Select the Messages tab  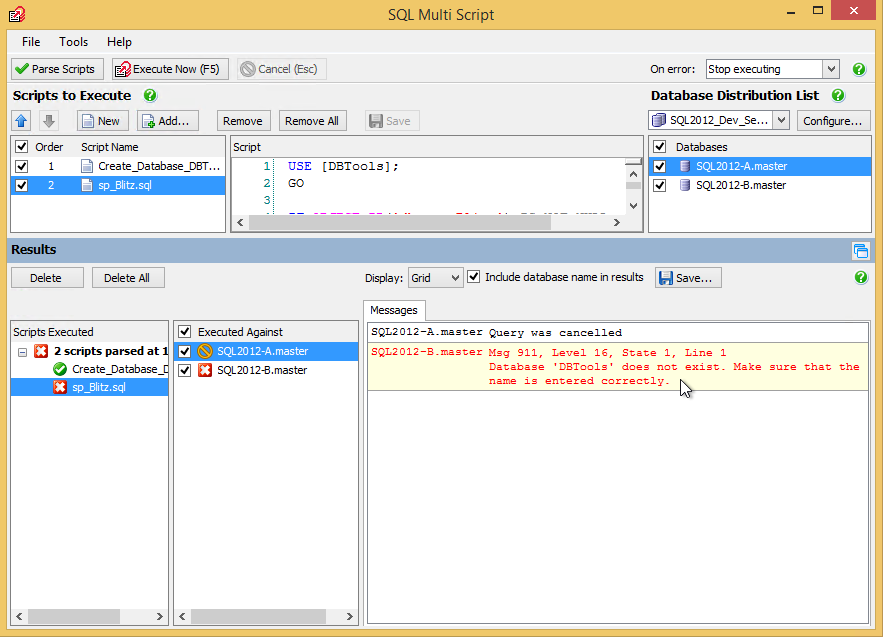(x=394, y=310)
